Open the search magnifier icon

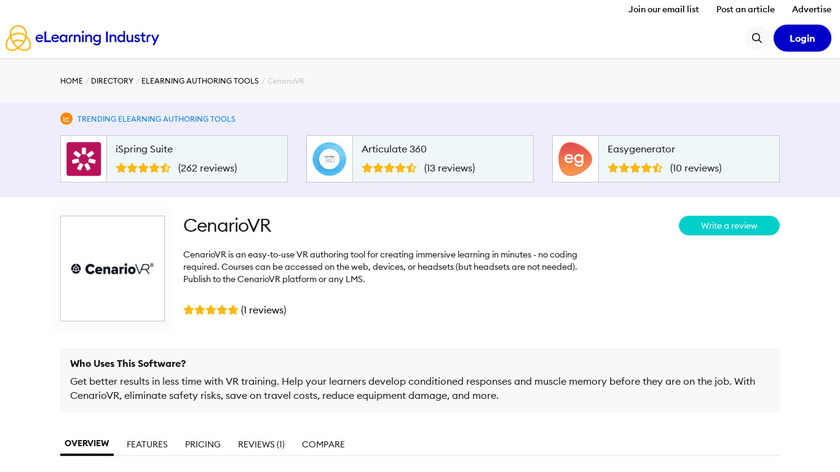757,38
